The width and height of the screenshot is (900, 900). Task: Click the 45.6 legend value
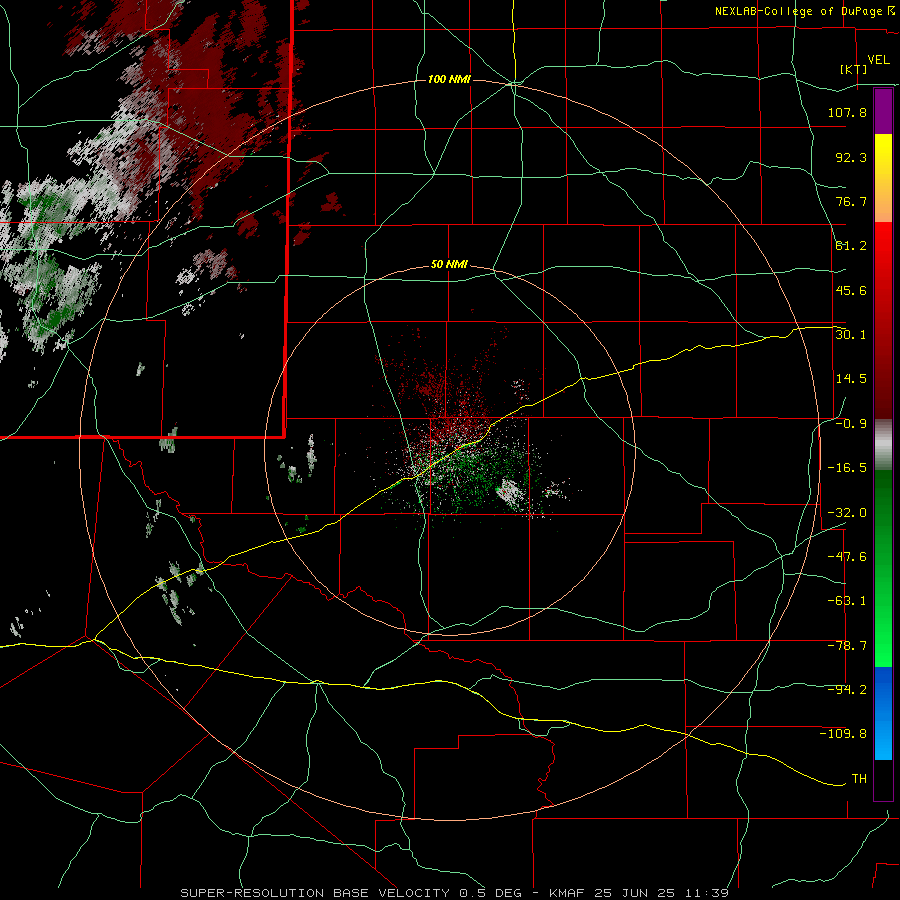pos(851,290)
